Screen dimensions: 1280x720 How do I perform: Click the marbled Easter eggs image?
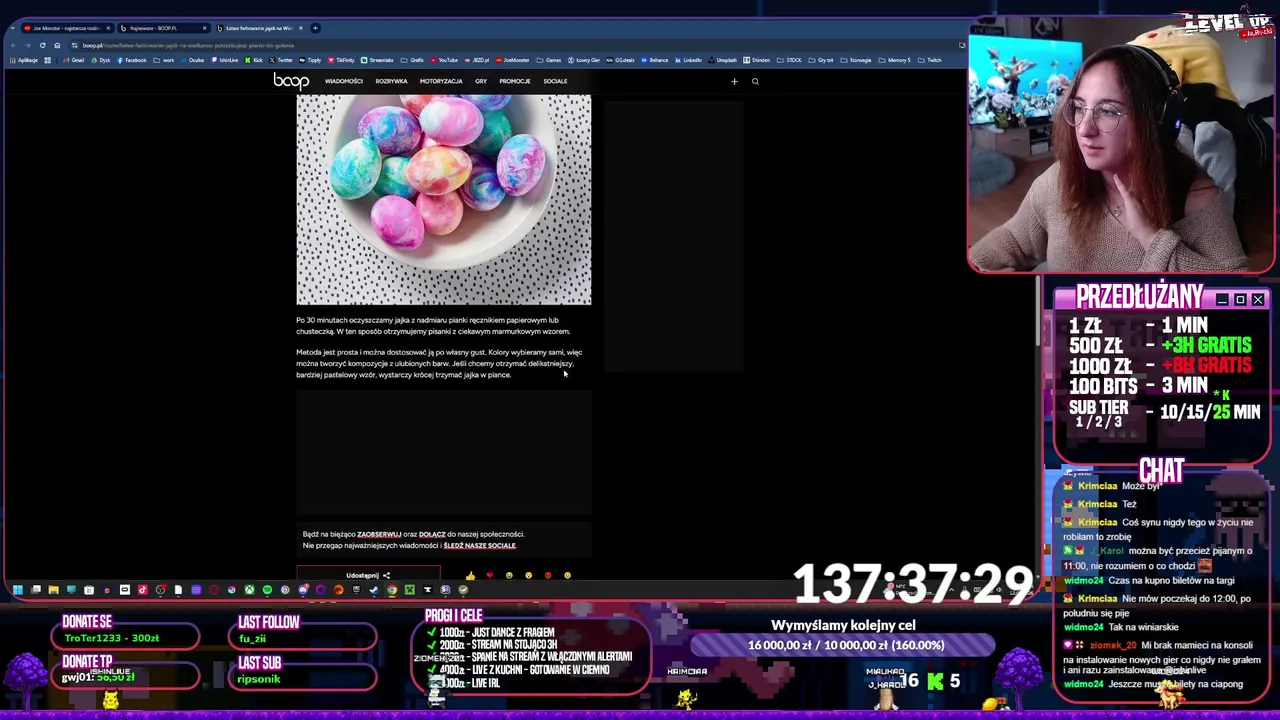pos(444,200)
